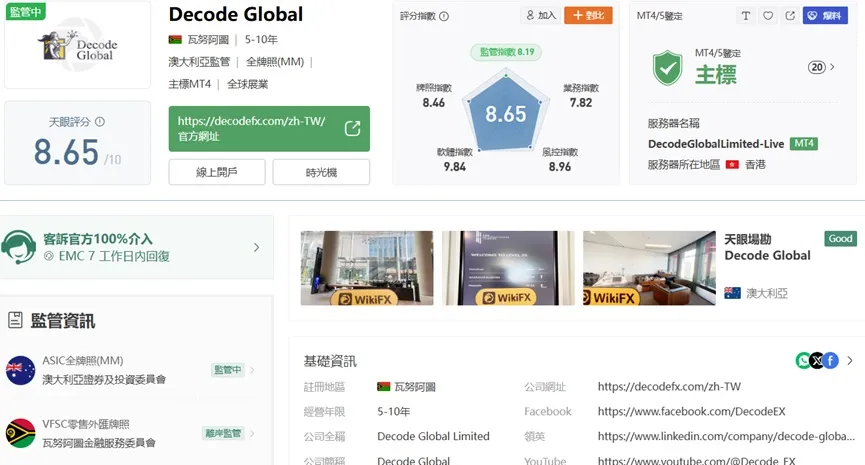Screen dimensions: 865x465
Task: Open the Facebook DecodeEX URL link
Action: tap(691, 411)
